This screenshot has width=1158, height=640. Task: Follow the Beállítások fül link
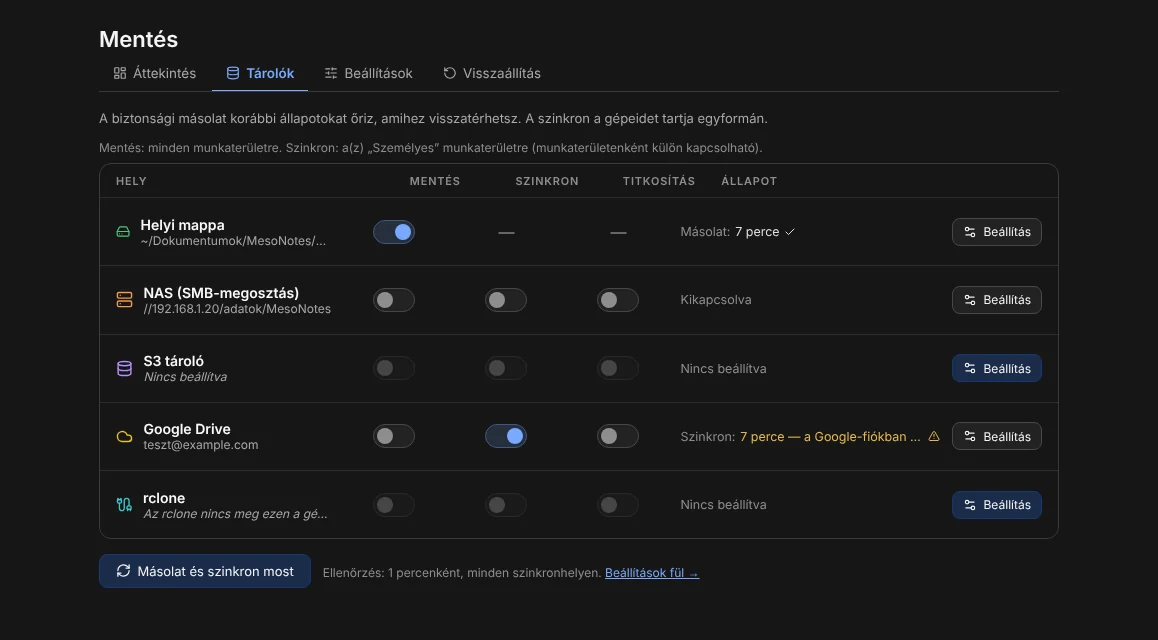652,573
